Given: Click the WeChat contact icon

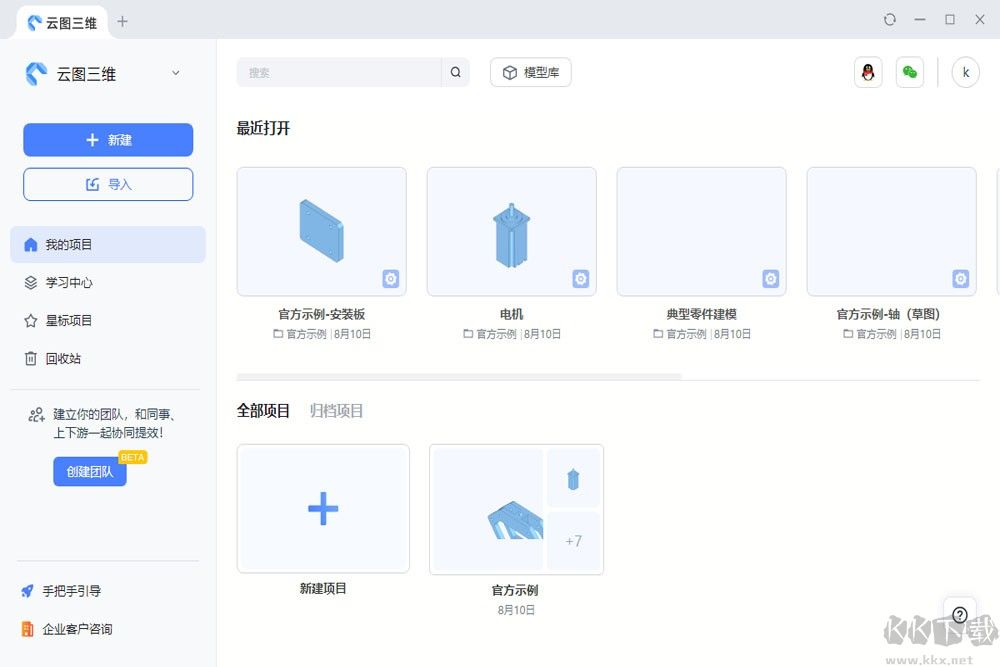Looking at the screenshot, I should click(x=909, y=72).
